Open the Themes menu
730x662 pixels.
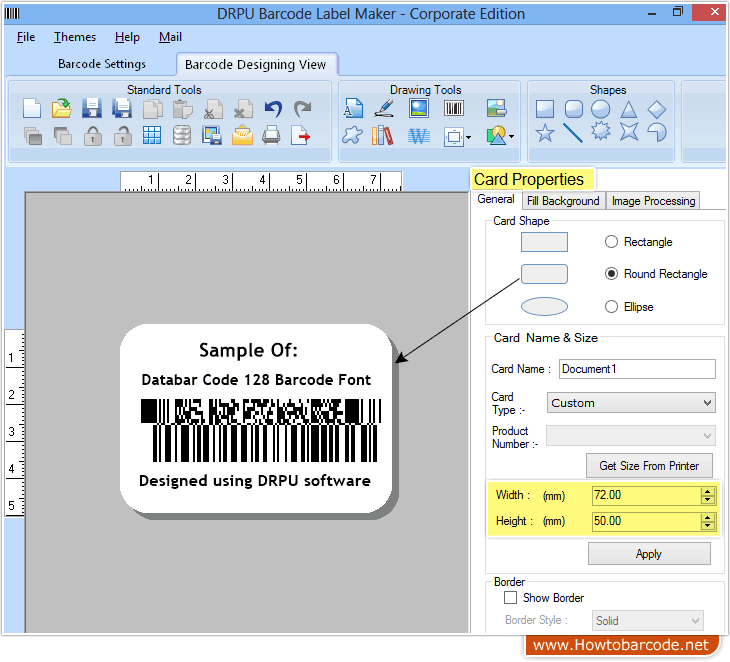tap(75, 37)
